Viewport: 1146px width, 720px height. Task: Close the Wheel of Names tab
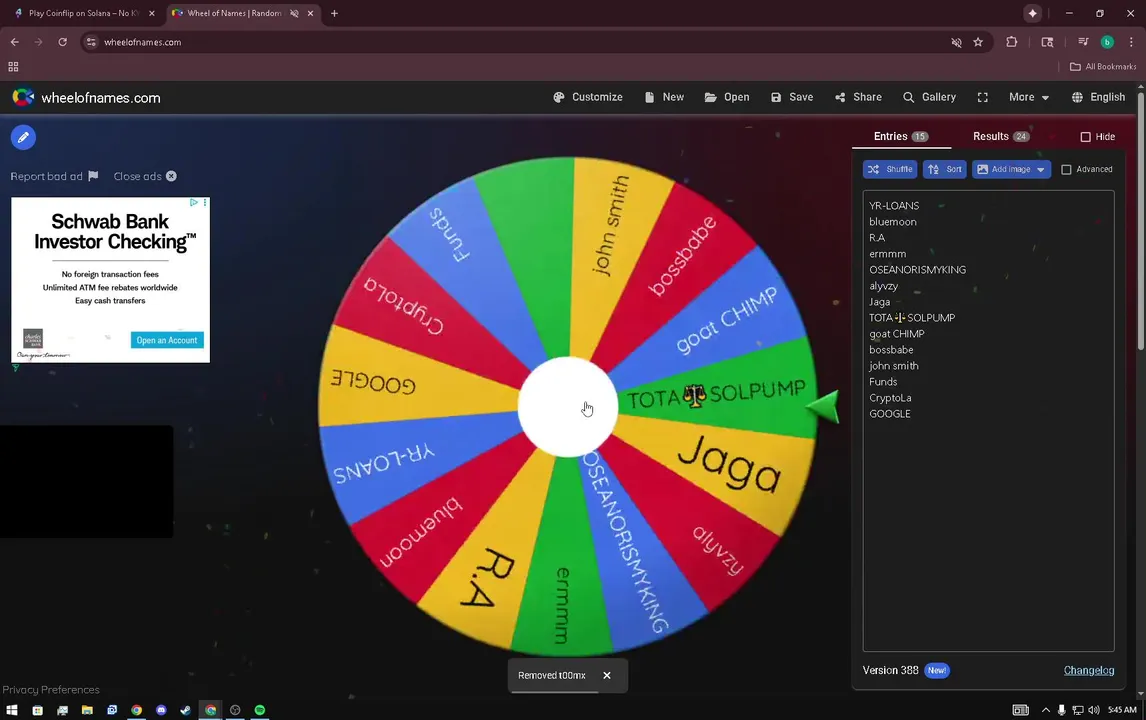coord(311,13)
